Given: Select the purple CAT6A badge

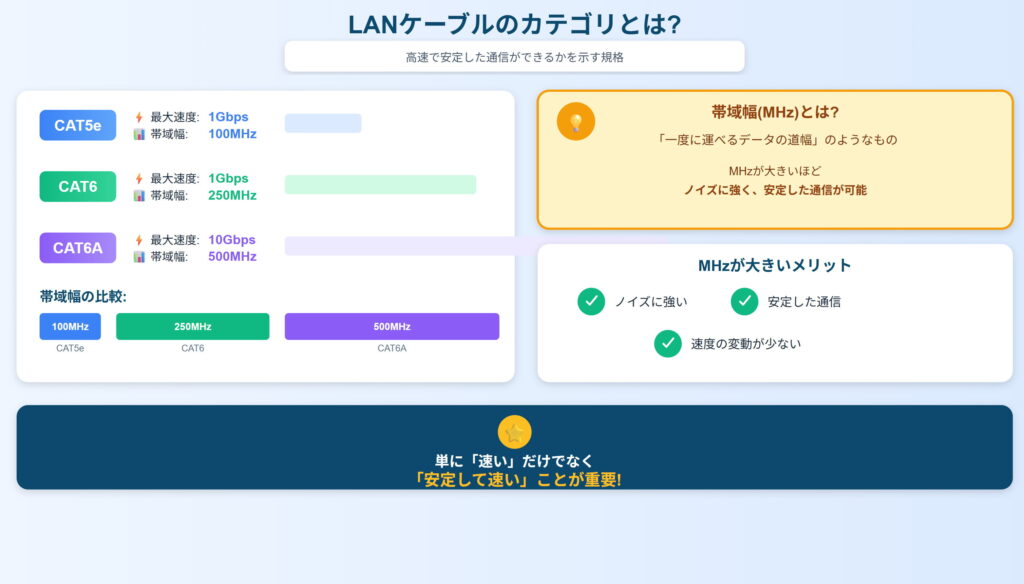Looking at the screenshot, I should click(78, 248).
